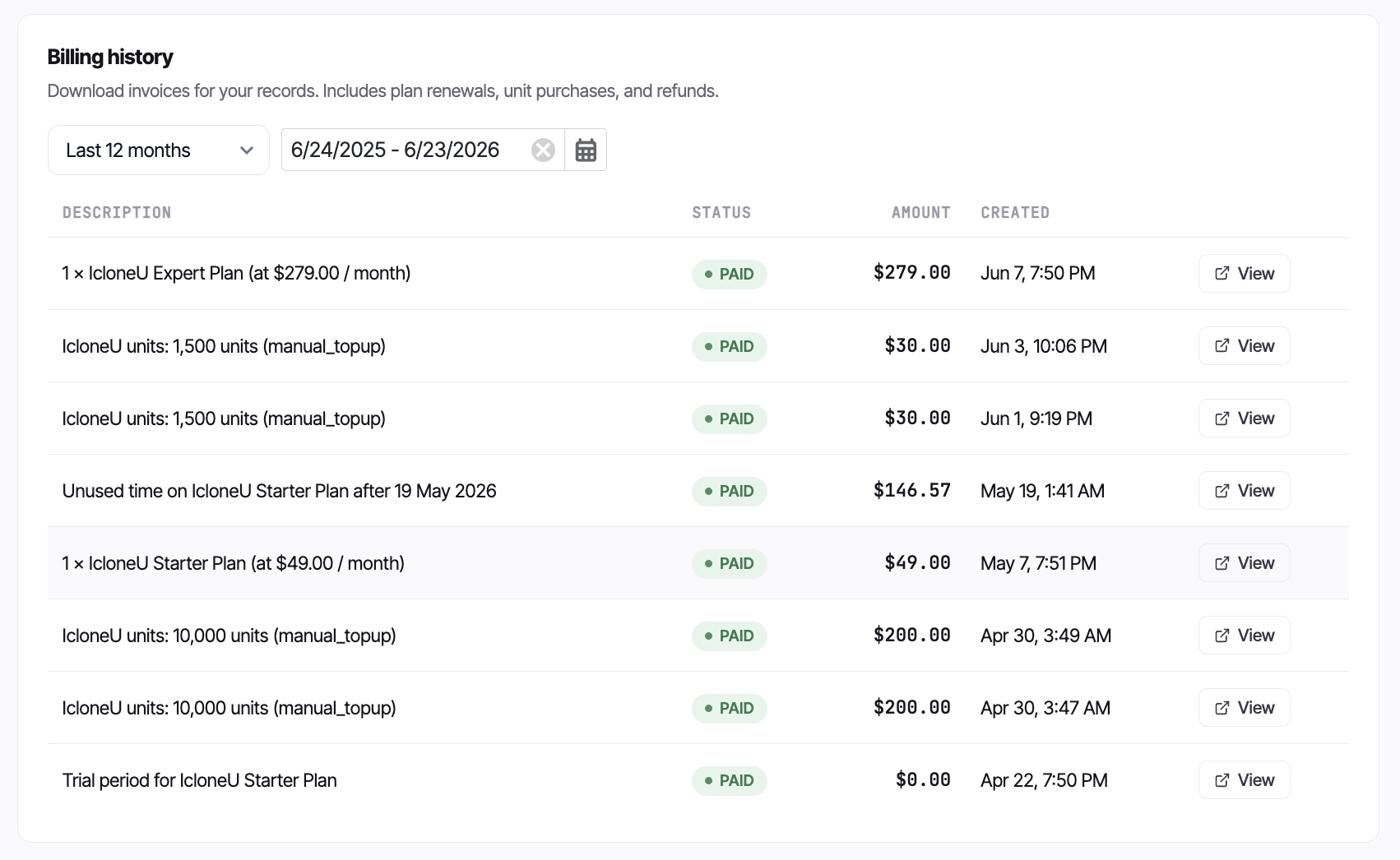
Task: Click the PAID badge in the Expert Plan row
Action: pos(730,274)
